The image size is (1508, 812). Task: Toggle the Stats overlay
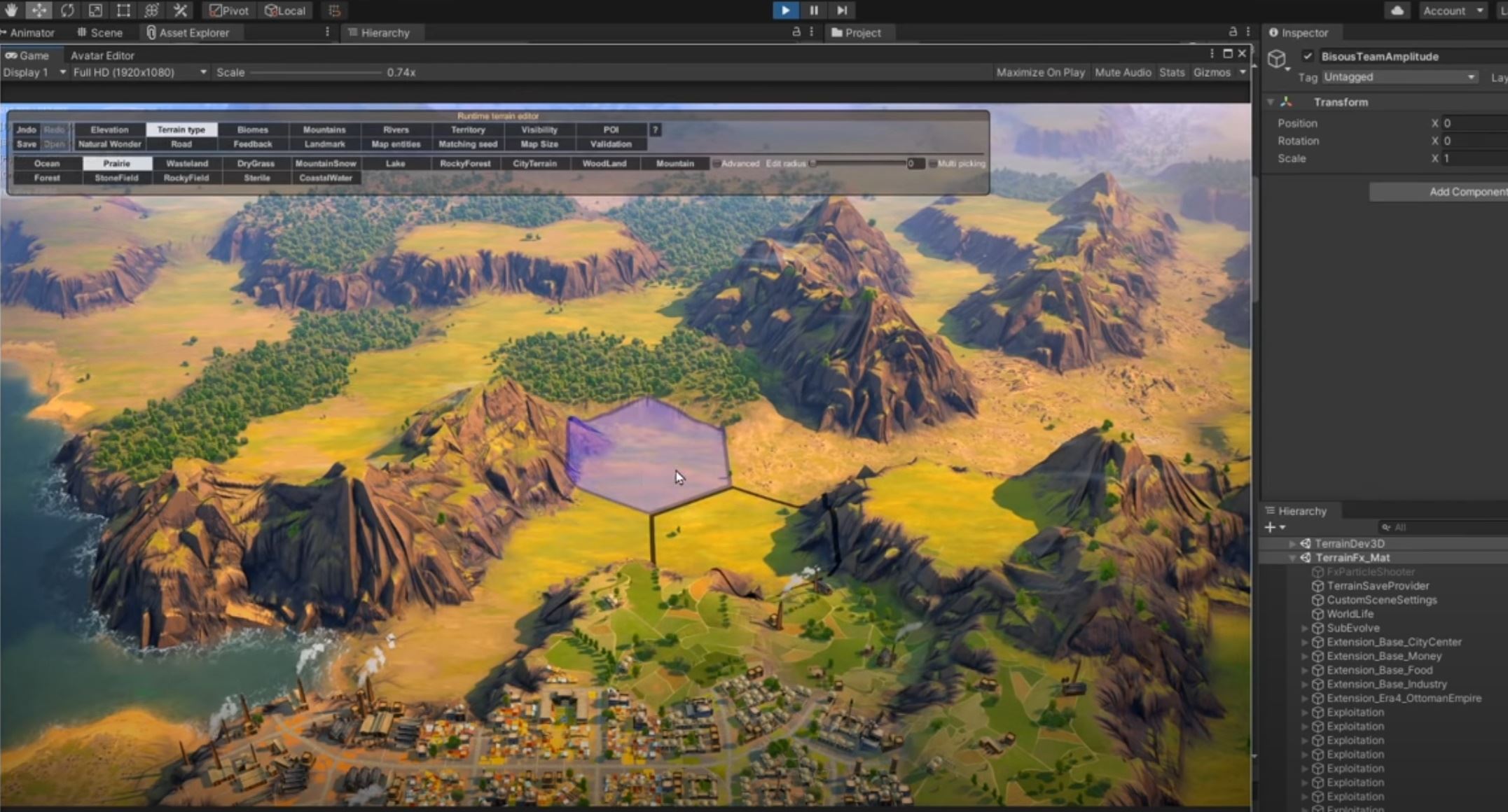click(1172, 72)
